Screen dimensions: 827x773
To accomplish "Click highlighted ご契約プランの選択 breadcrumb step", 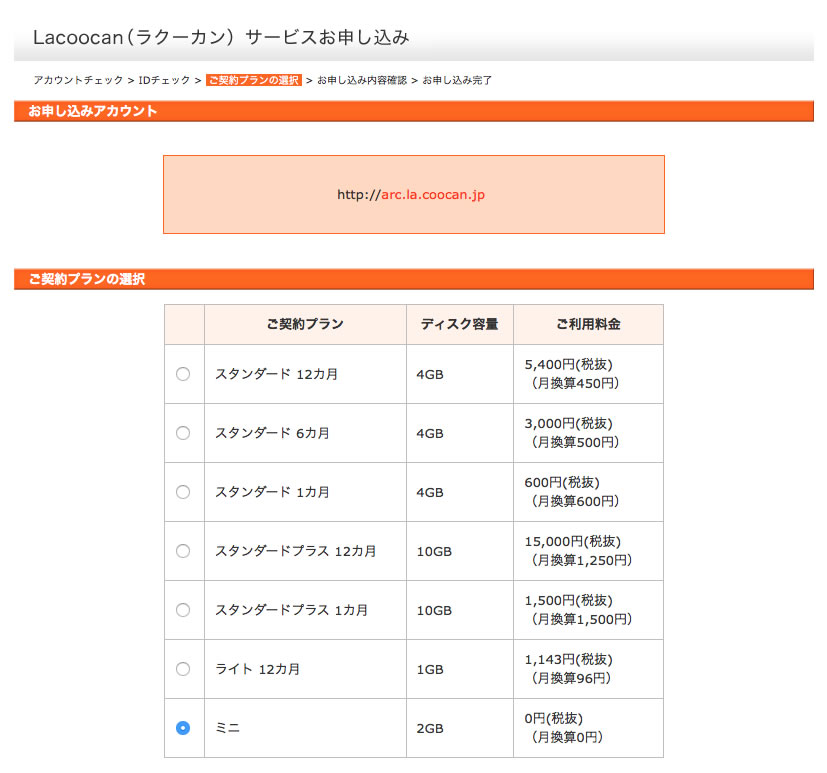I will click(254, 80).
